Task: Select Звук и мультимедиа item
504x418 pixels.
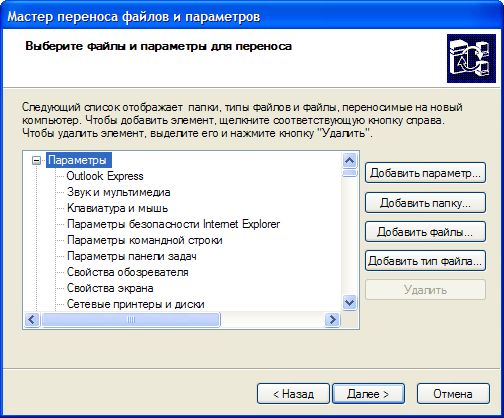Action: [119, 192]
